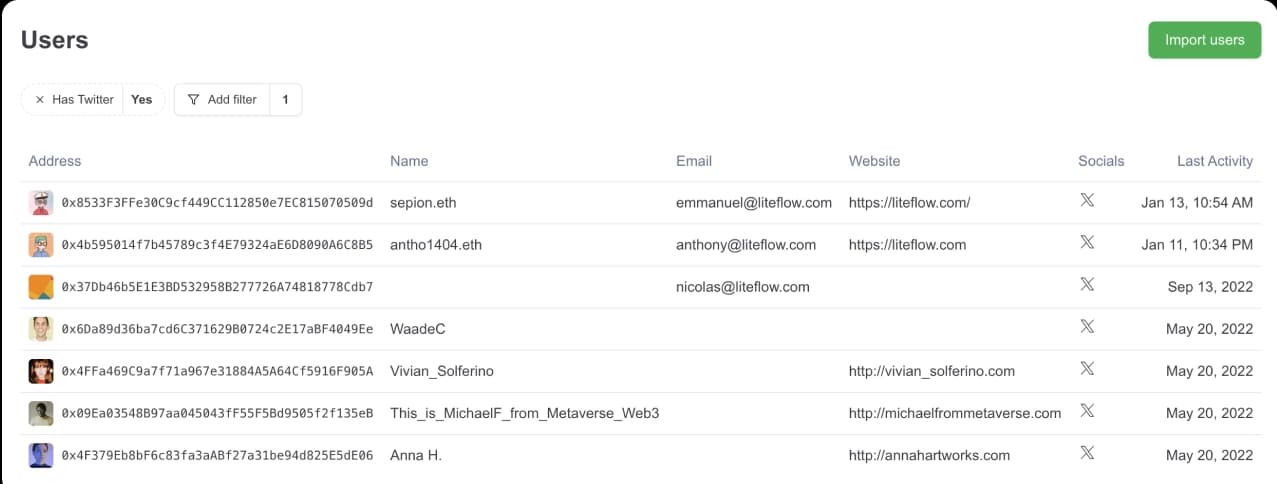This screenshot has height=484, width=1277.
Task: Click the X icon in sepion.eth's row
Action: 1087,200
